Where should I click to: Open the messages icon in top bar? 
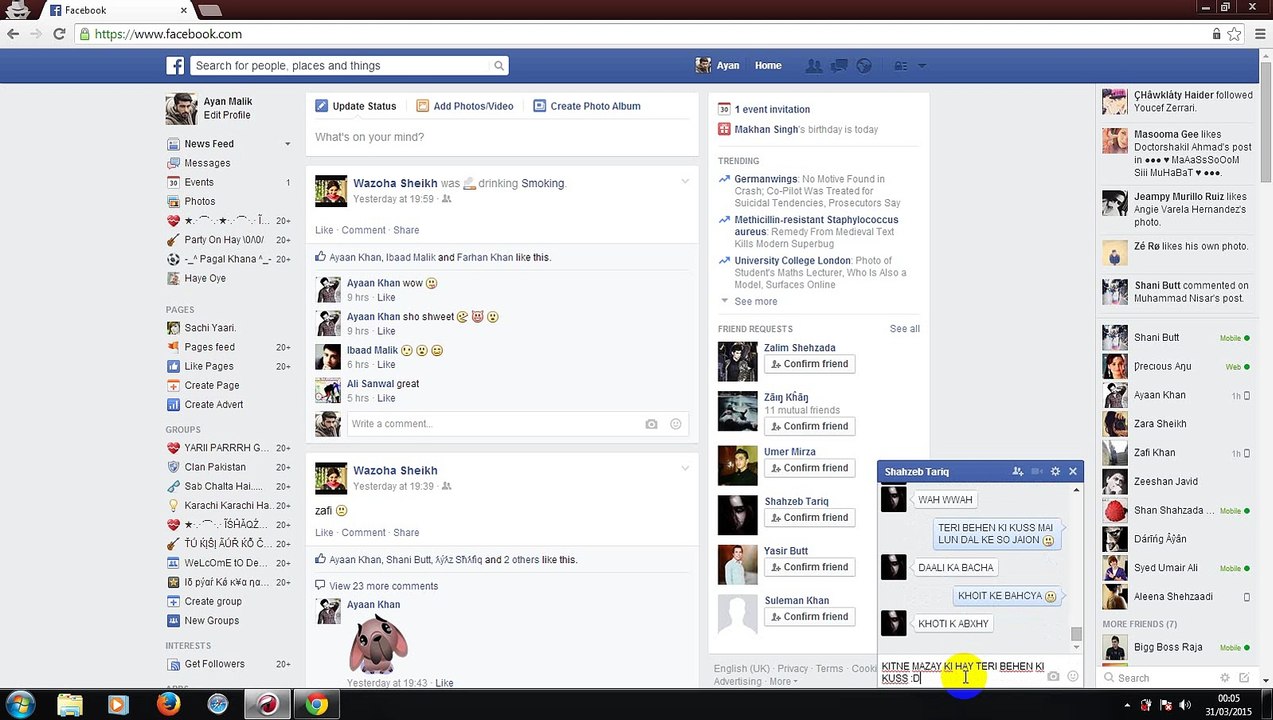[839, 66]
